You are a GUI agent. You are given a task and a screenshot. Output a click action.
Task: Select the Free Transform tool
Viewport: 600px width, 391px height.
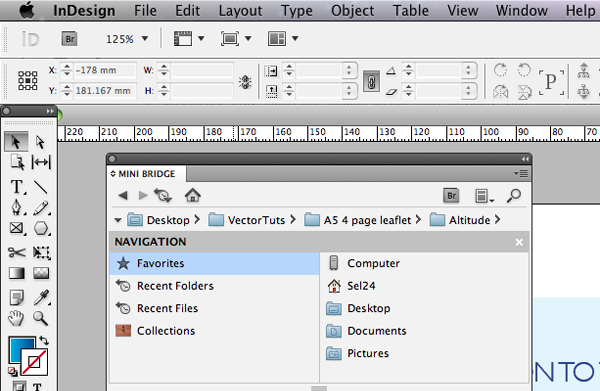(x=41, y=253)
